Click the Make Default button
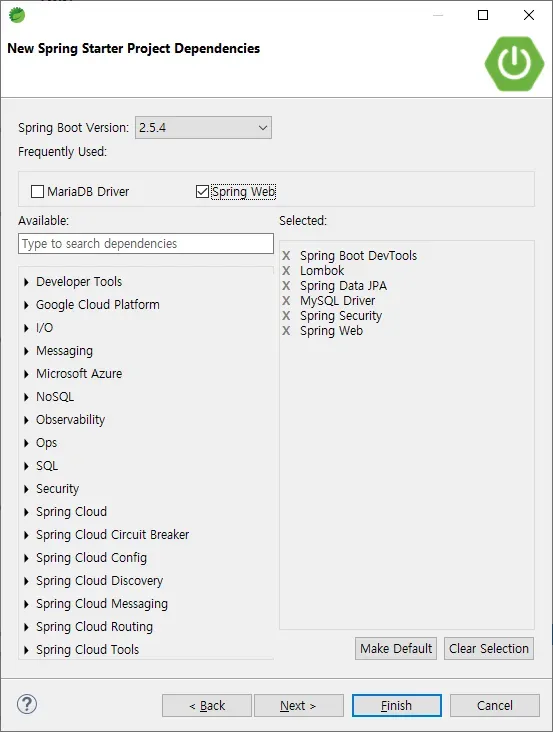Viewport: 553px width, 732px height. (x=396, y=648)
